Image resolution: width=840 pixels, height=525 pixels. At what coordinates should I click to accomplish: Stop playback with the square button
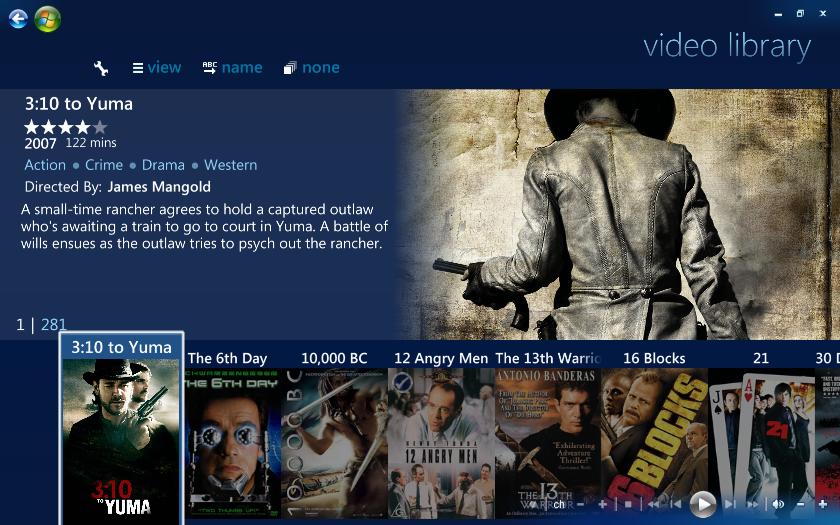(x=628, y=504)
